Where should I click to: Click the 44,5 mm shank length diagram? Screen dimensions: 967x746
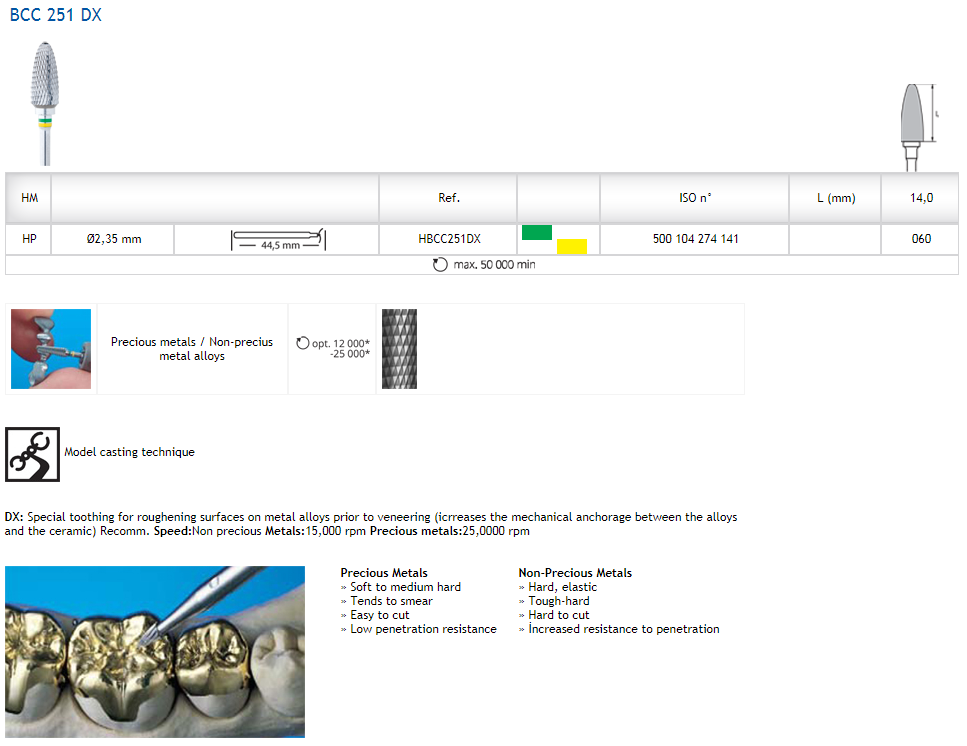click(279, 240)
